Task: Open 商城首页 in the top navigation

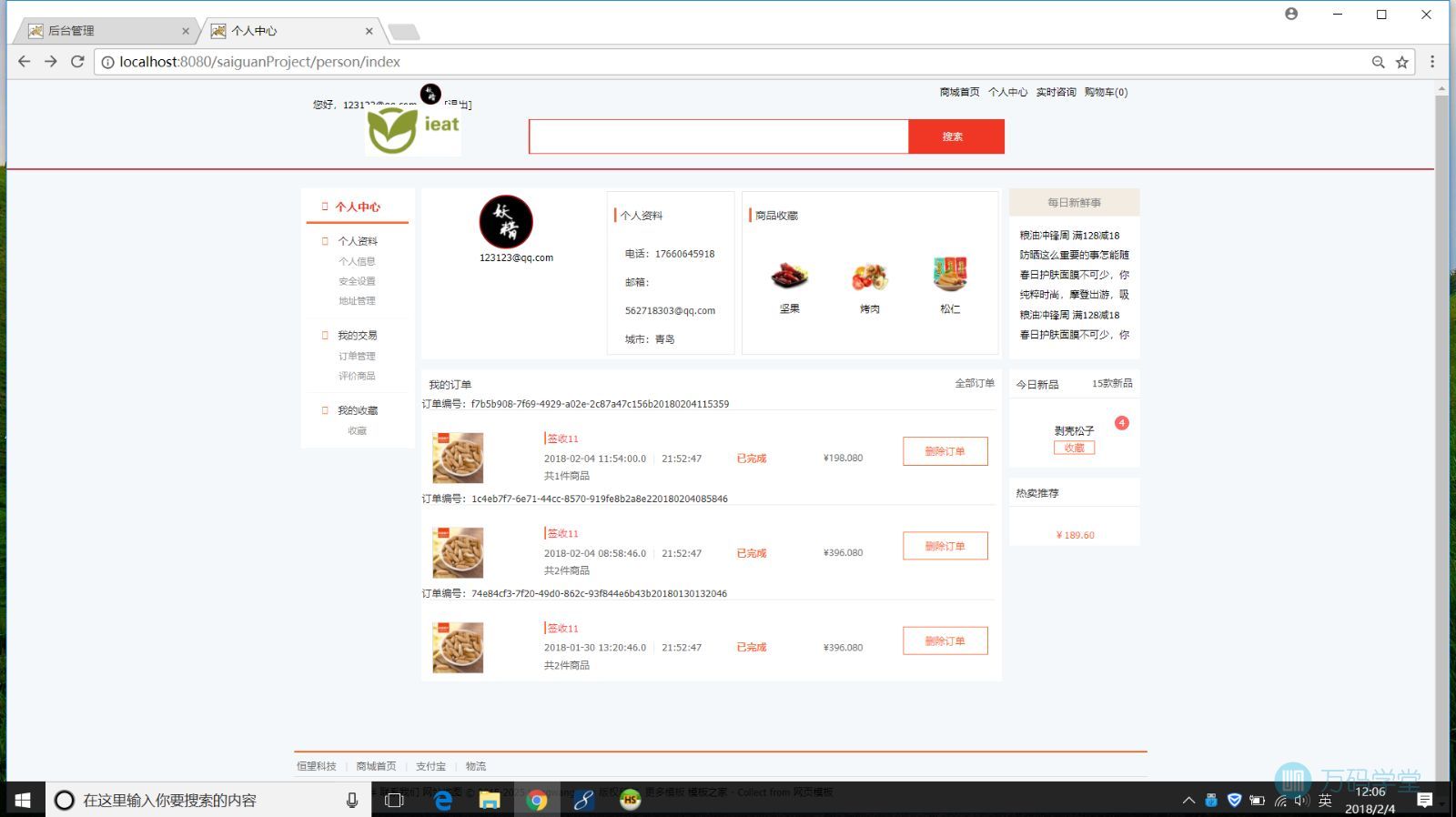Action: 959,92
